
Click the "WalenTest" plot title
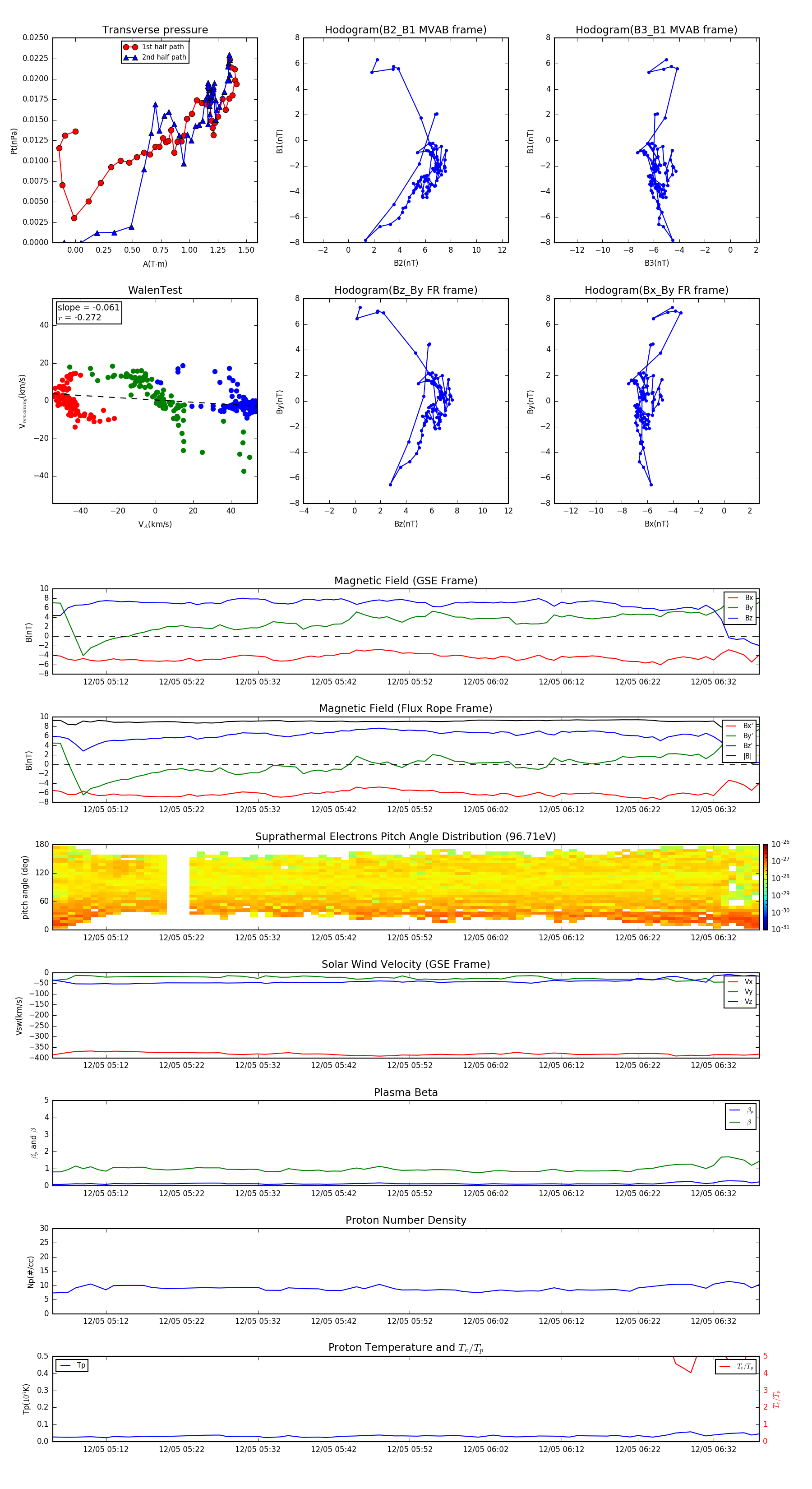tap(155, 290)
